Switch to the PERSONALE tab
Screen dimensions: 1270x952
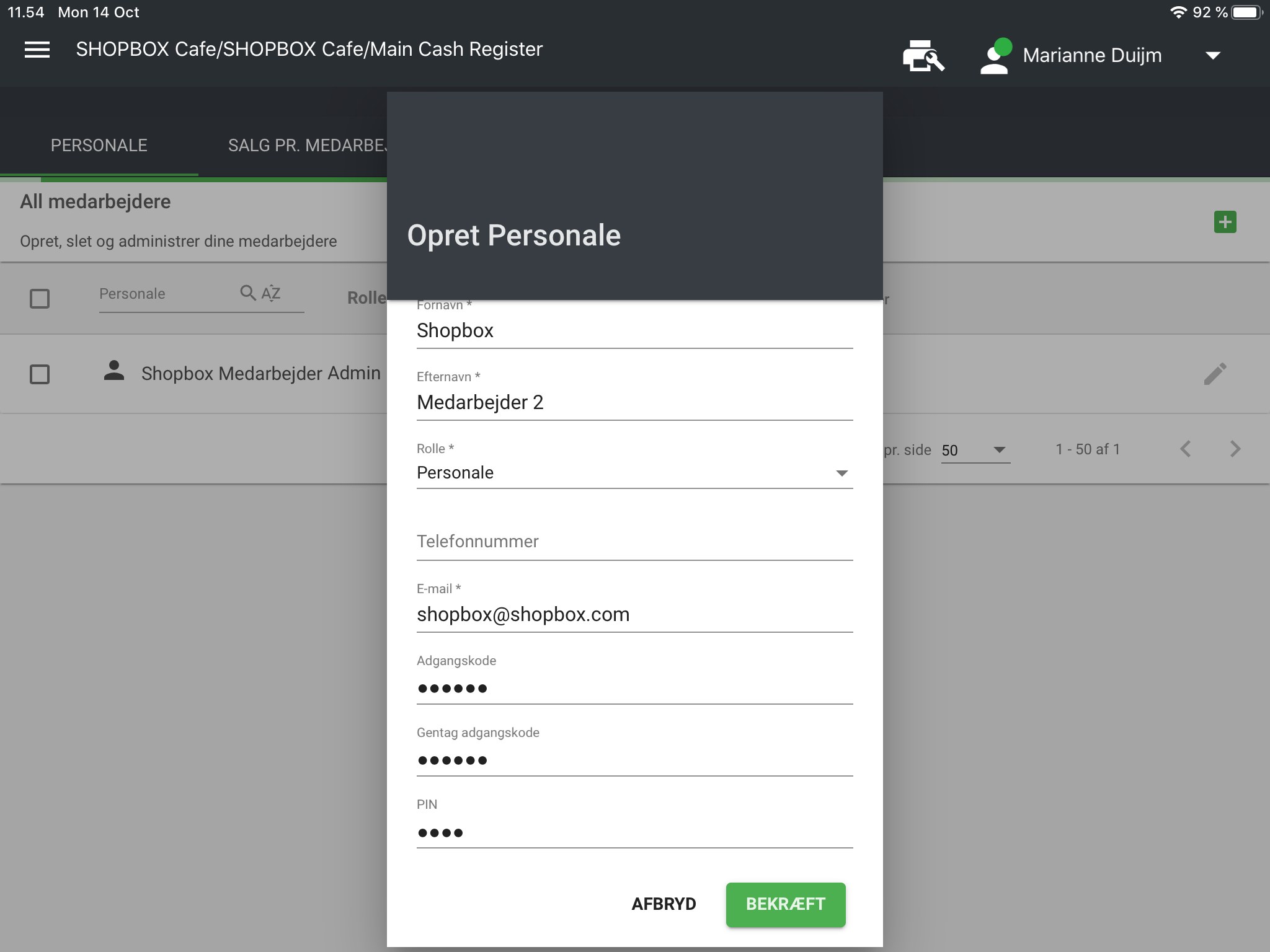coord(99,145)
